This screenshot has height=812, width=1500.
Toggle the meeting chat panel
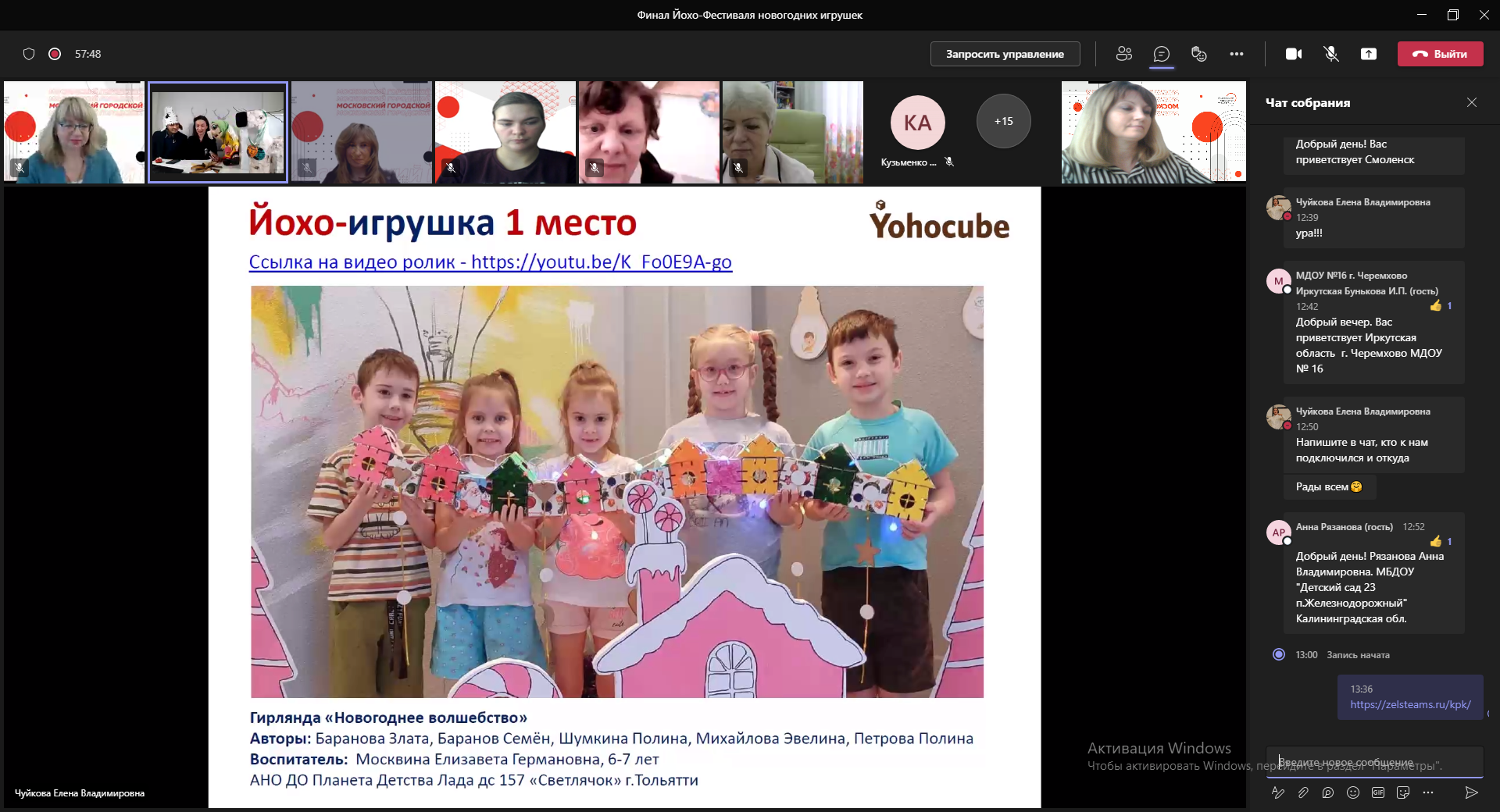(1162, 54)
